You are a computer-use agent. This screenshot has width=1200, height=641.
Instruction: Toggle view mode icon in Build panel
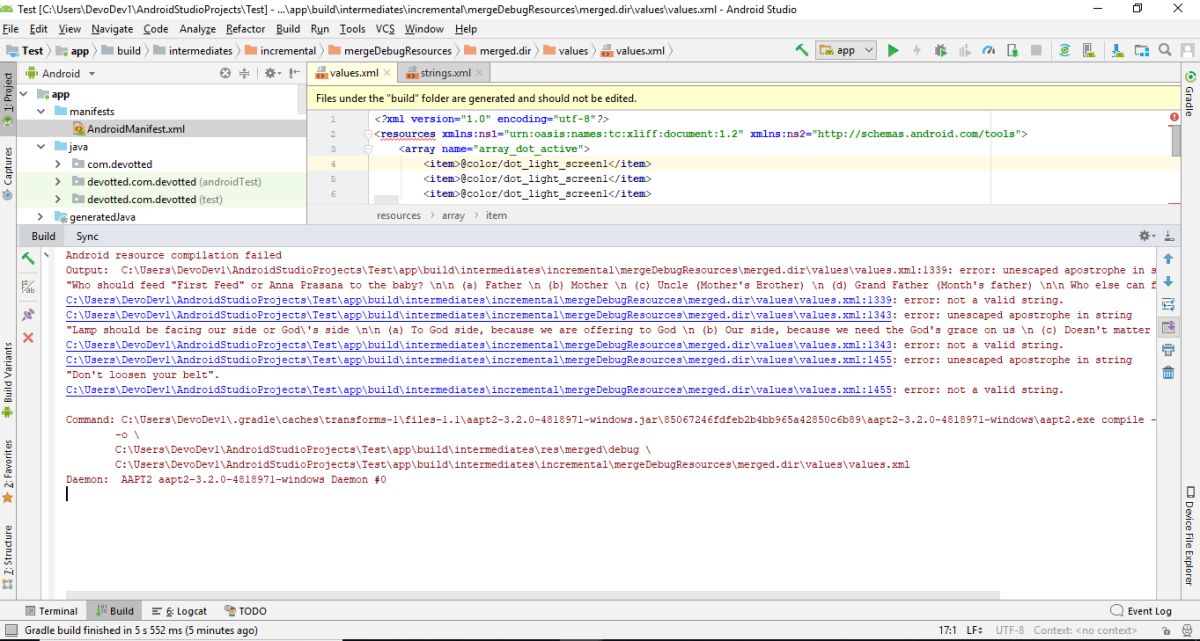pyautogui.click(x=28, y=286)
